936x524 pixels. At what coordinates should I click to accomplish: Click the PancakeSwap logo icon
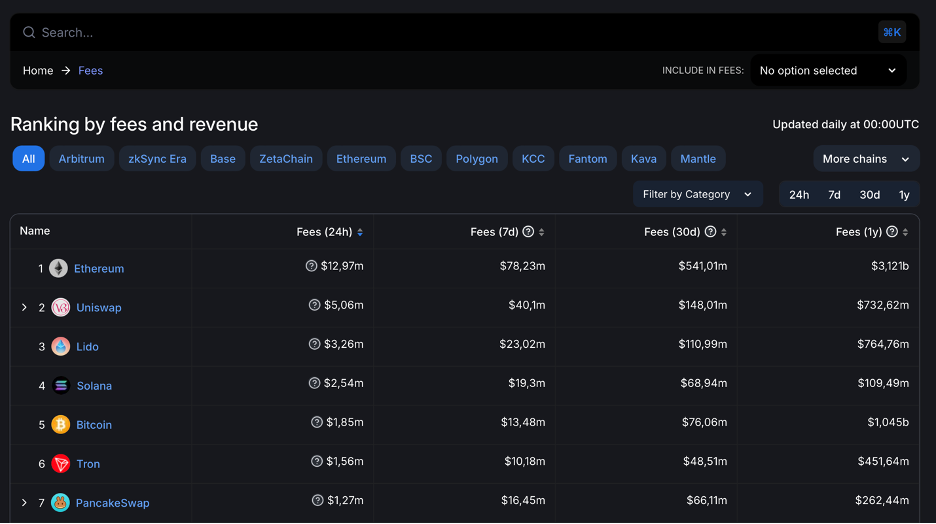point(61,502)
